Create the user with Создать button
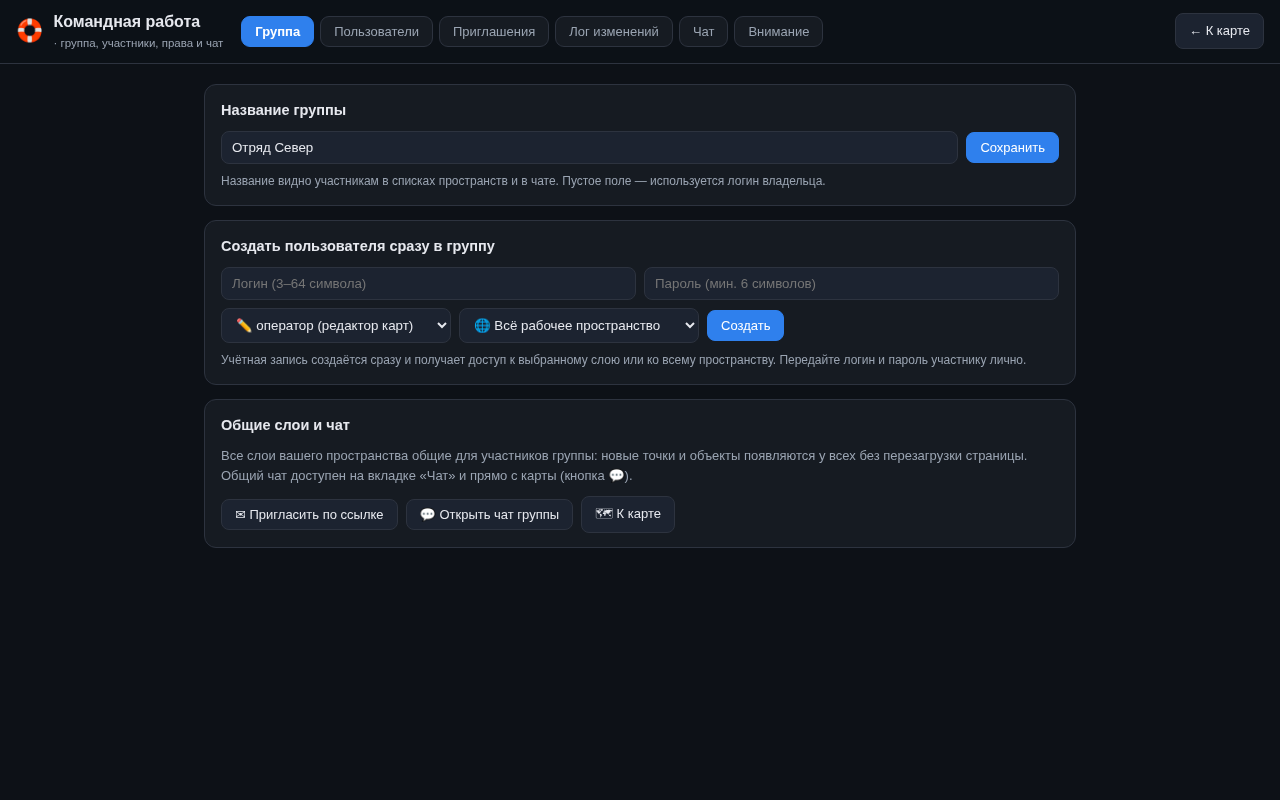 coord(745,325)
